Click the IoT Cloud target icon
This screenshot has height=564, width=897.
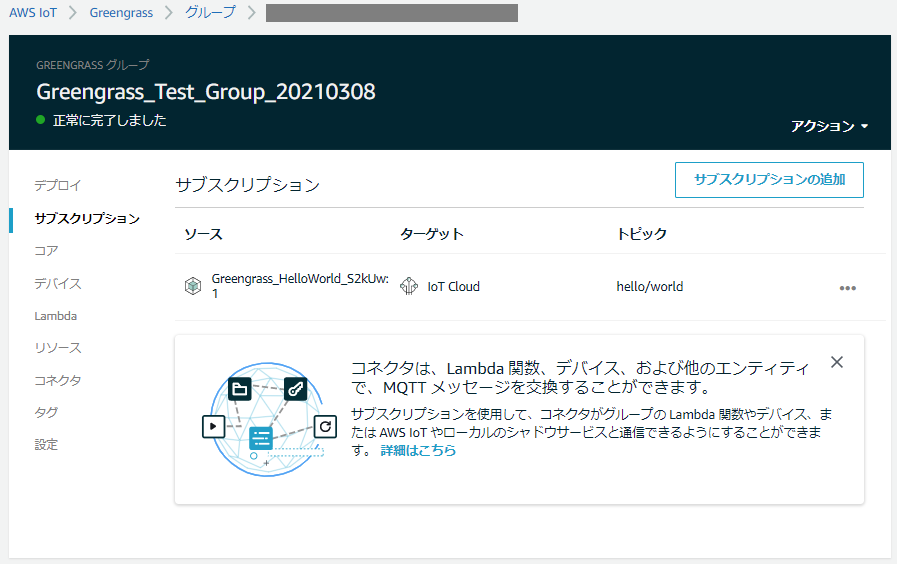coord(408,285)
